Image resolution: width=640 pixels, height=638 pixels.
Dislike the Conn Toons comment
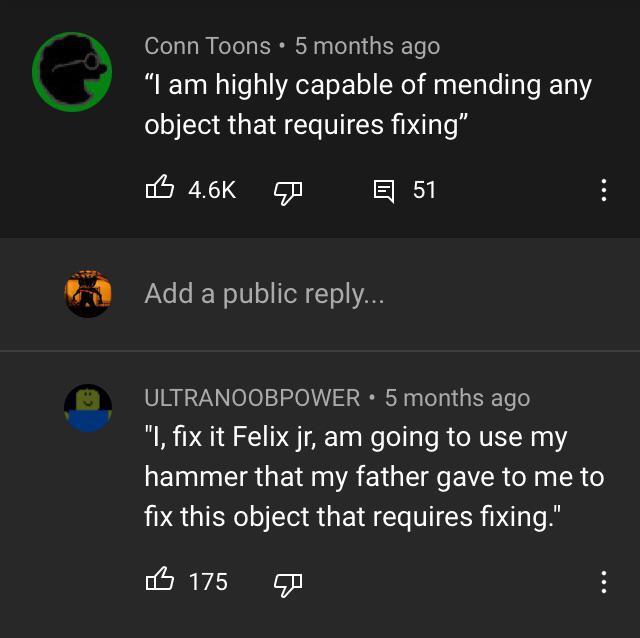pos(288,190)
